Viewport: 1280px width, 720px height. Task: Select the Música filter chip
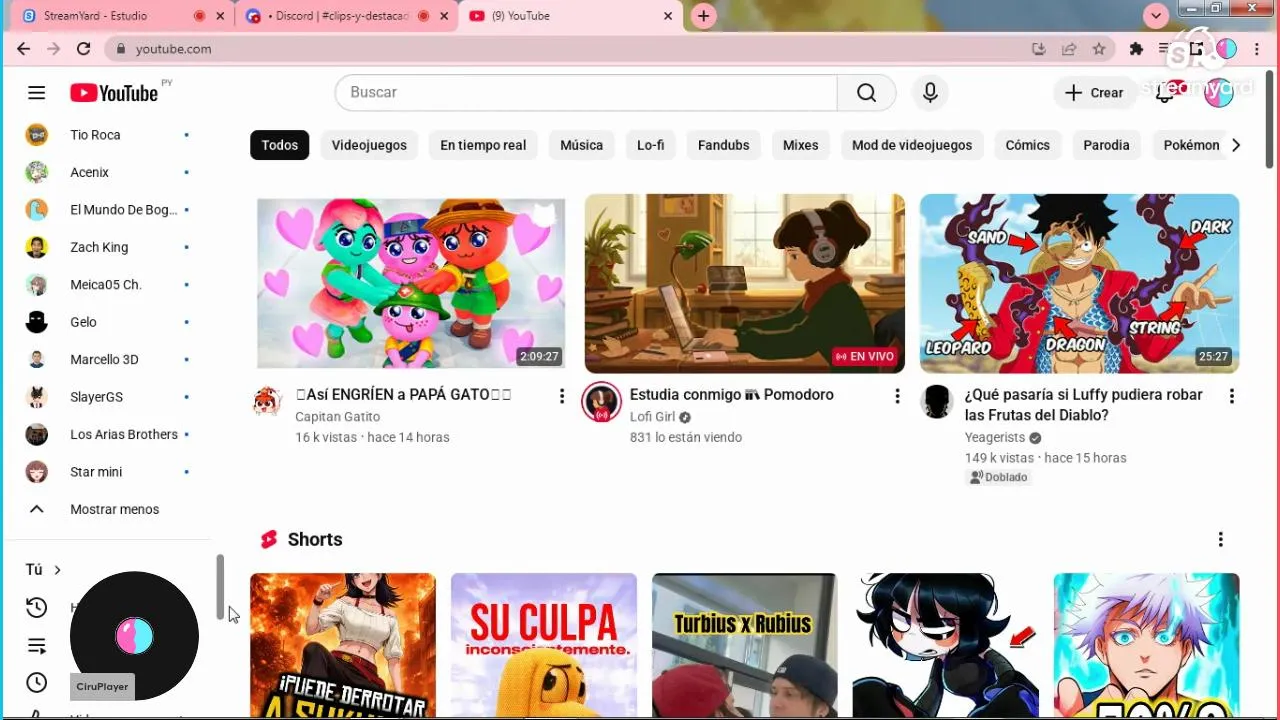coord(581,145)
